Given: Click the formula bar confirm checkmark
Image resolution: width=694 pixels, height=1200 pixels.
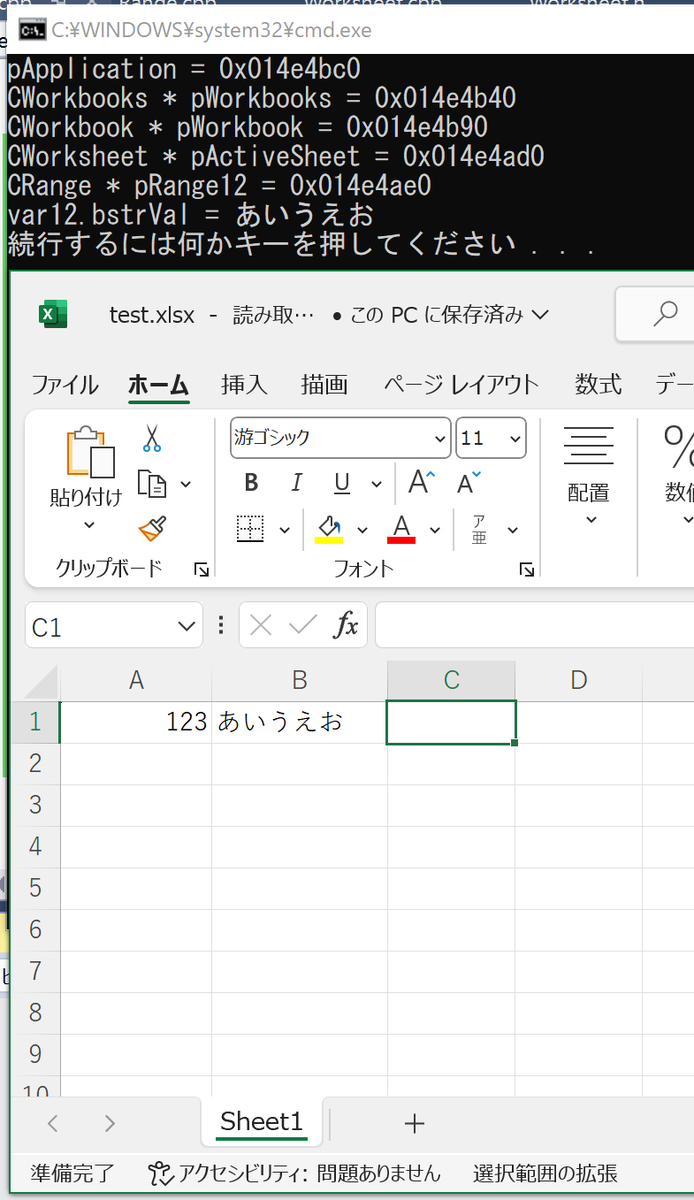Looking at the screenshot, I should 303,626.
